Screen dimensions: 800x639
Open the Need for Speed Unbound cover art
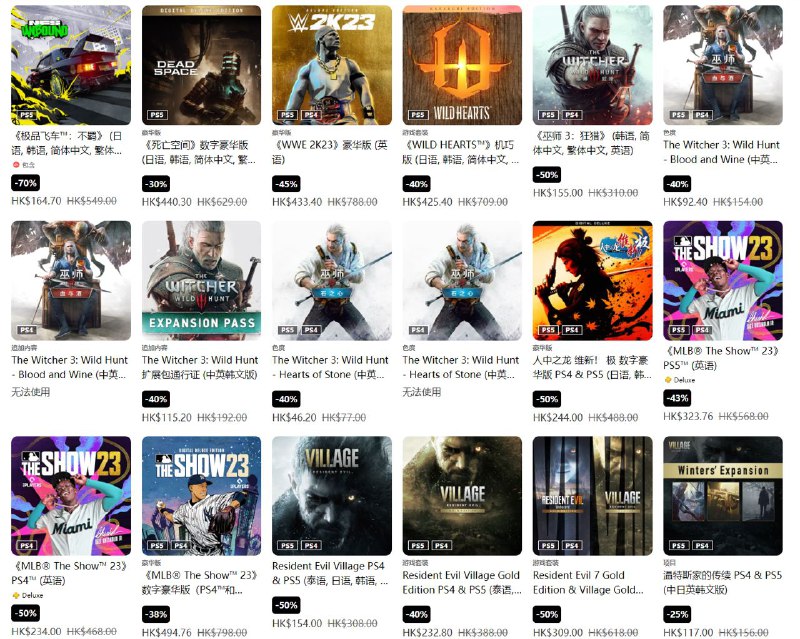(71, 65)
